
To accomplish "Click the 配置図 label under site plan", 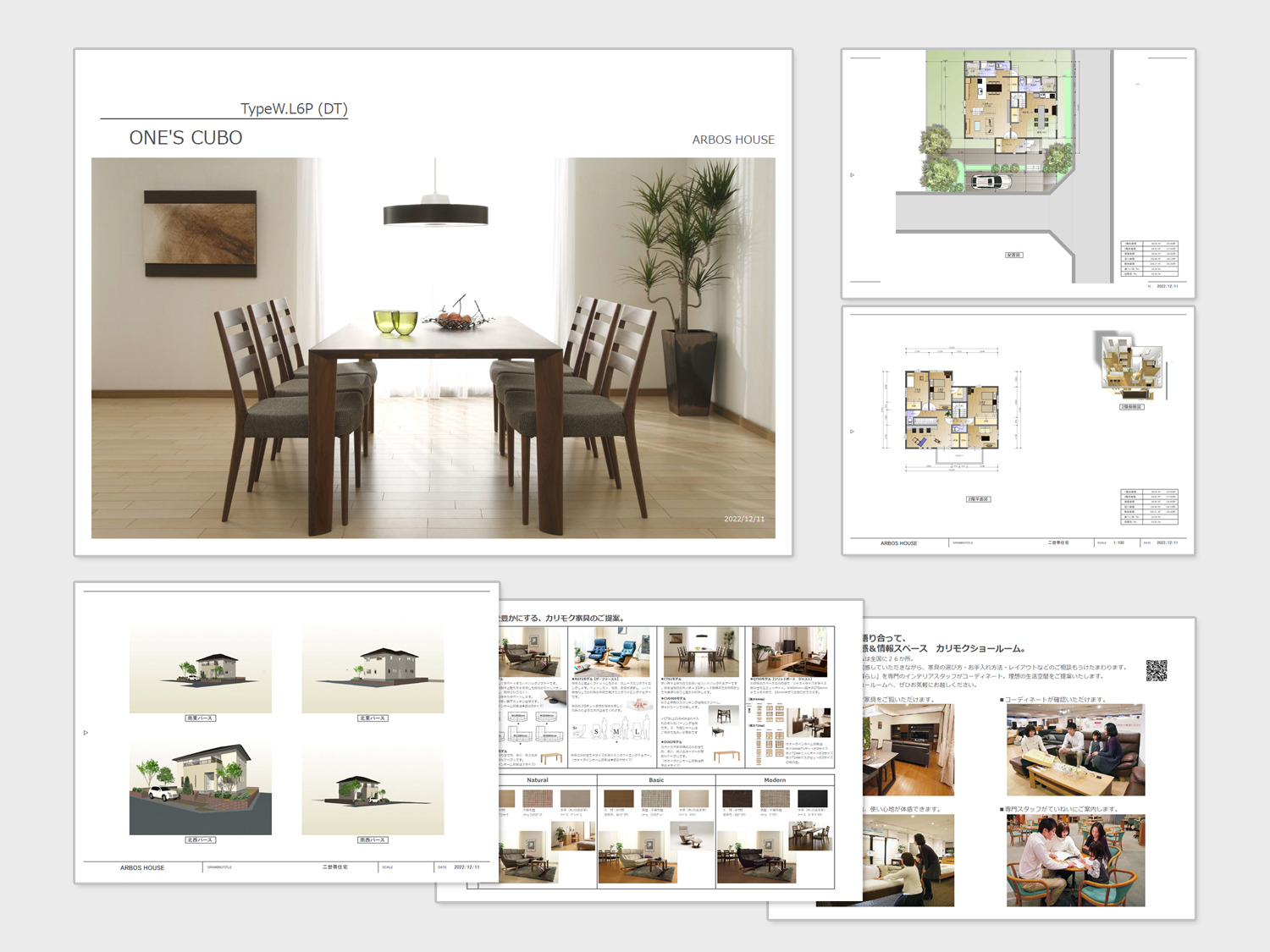I will [x=1014, y=255].
